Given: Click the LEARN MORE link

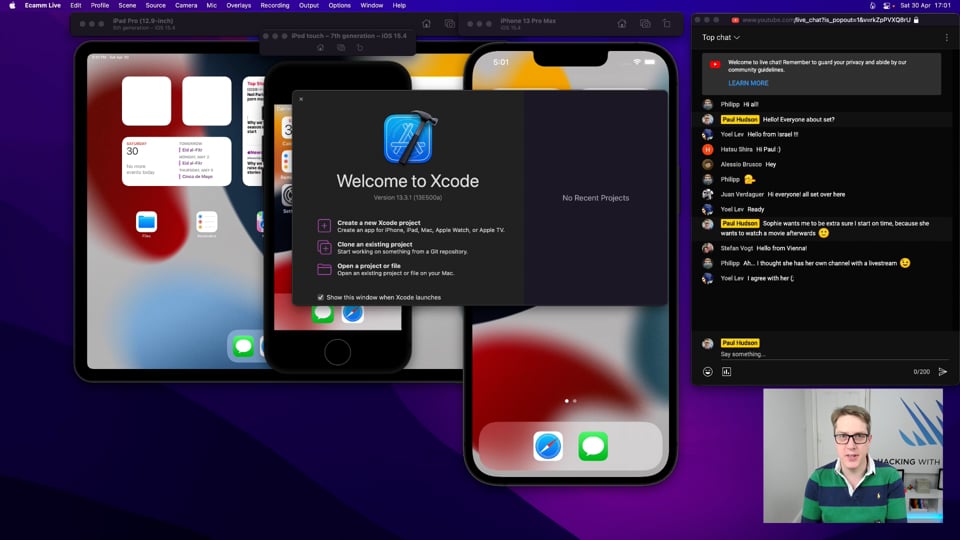Looking at the screenshot, I should [x=748, y=83].
